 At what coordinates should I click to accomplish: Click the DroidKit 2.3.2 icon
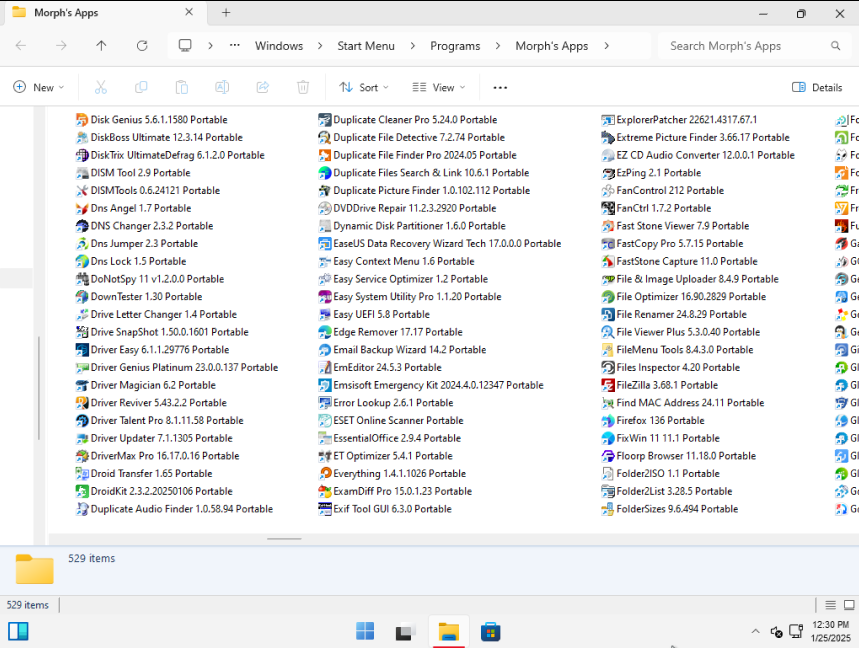point(82,491)
